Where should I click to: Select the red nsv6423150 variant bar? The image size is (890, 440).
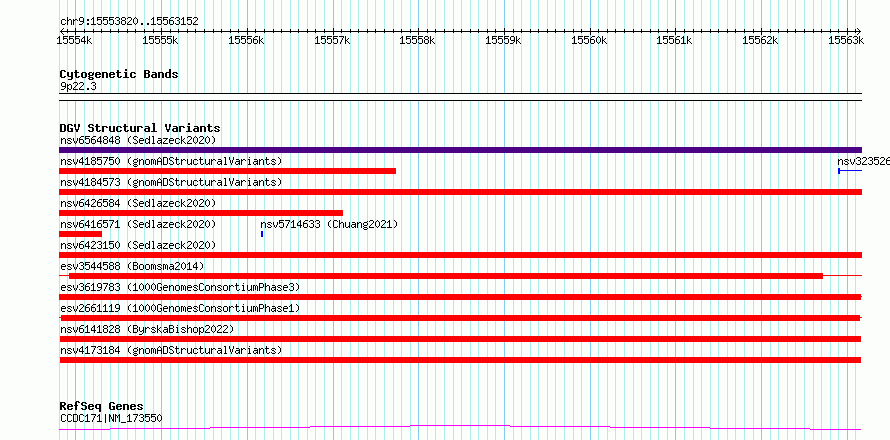pos(460,255)
